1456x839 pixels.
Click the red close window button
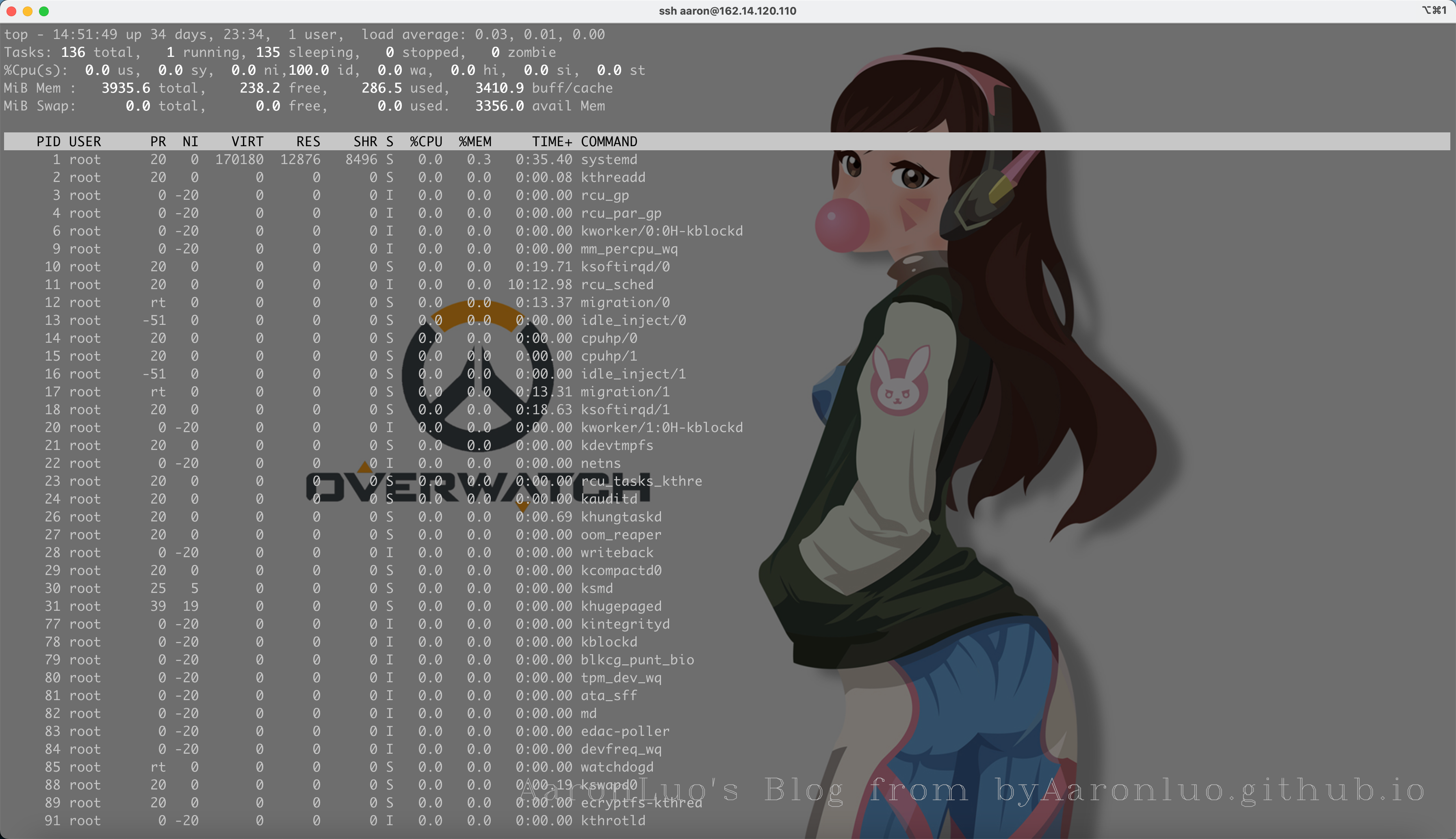tap(11, 11)
